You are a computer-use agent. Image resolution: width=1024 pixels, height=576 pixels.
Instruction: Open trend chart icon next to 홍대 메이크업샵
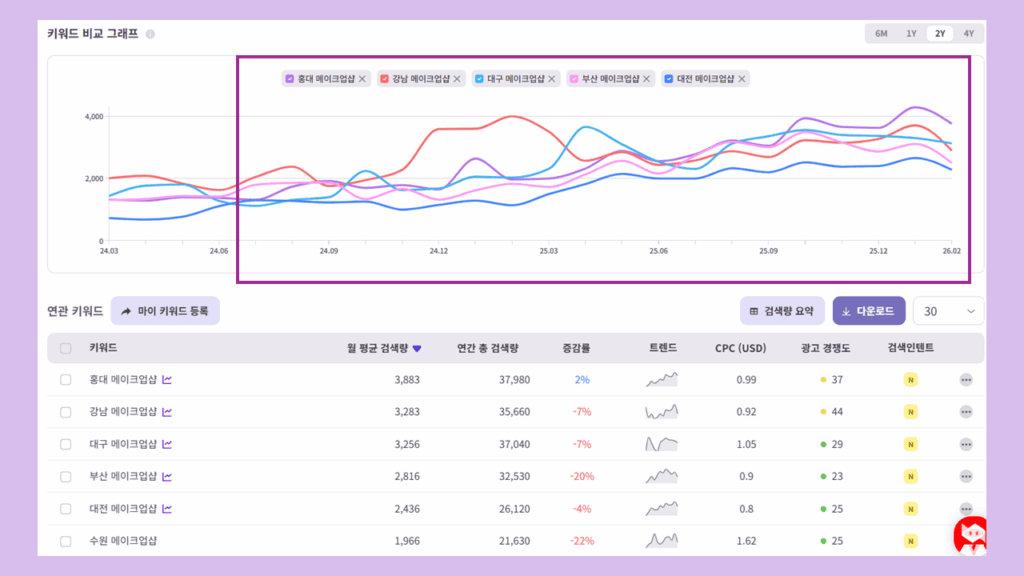167,380
